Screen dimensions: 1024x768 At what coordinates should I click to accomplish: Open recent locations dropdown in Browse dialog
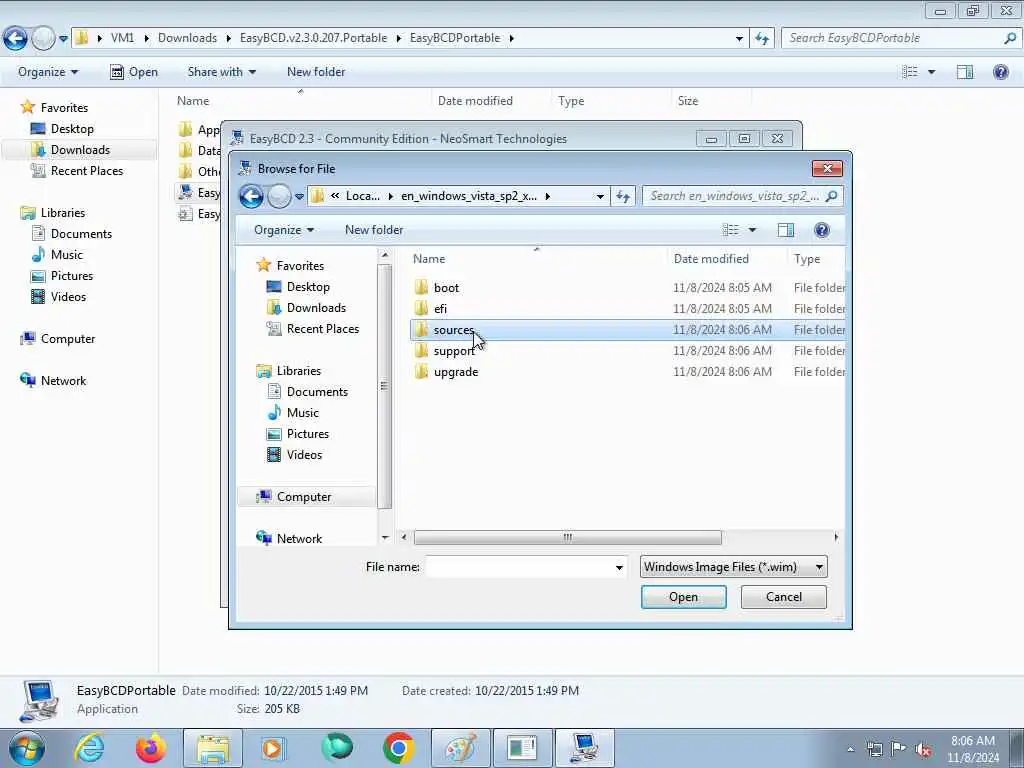tap(299, 196)
